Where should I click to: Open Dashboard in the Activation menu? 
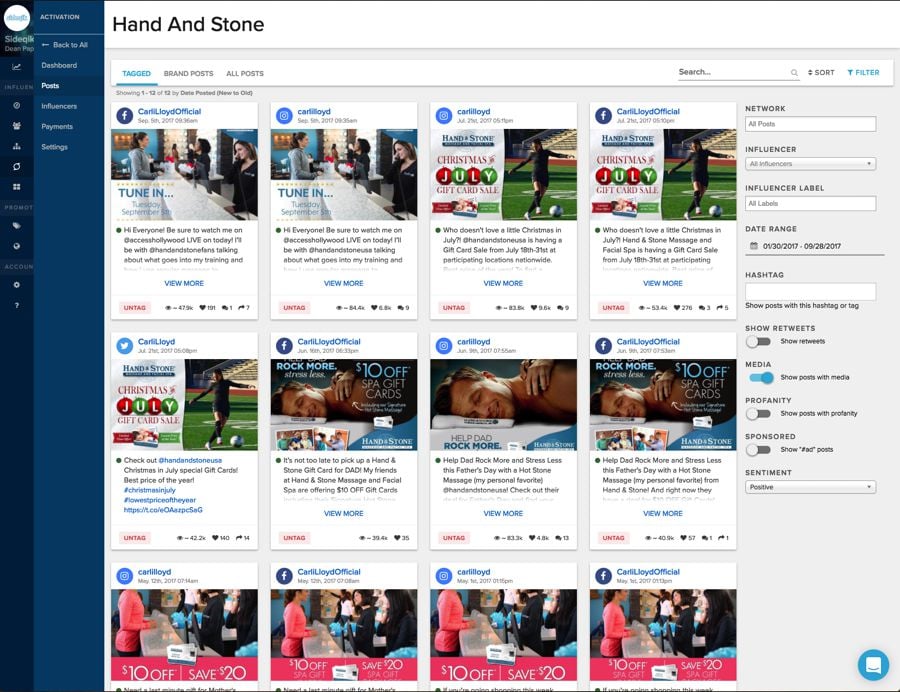coord(59,65)
